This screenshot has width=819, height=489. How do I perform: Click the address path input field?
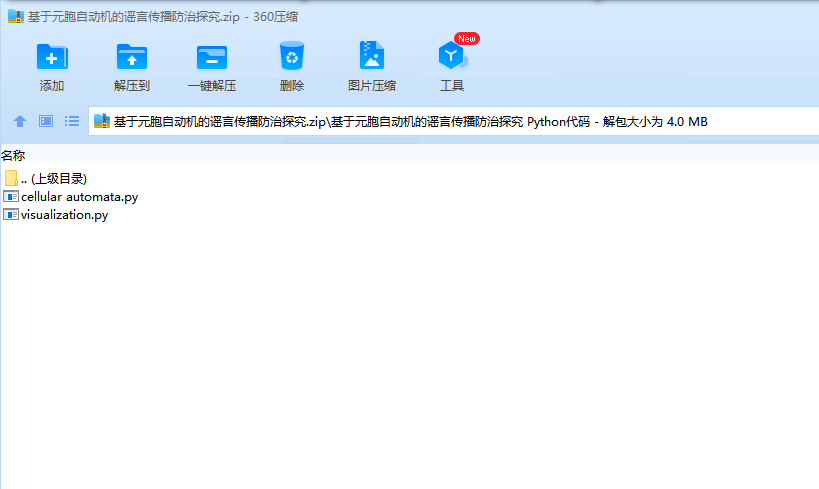tap(453, 121)
